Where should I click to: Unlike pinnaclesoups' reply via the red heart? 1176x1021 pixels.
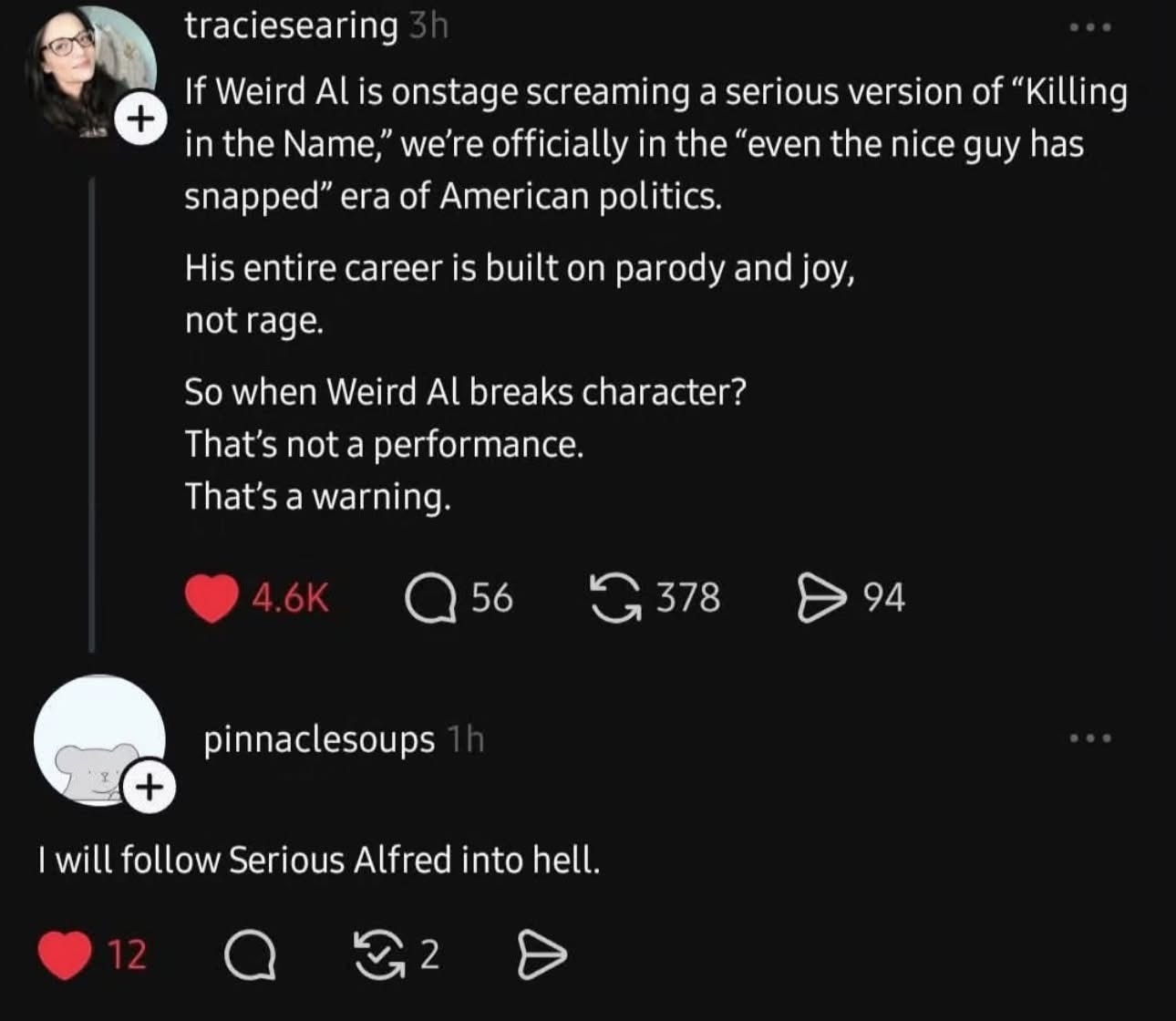(x=66, y=954)
